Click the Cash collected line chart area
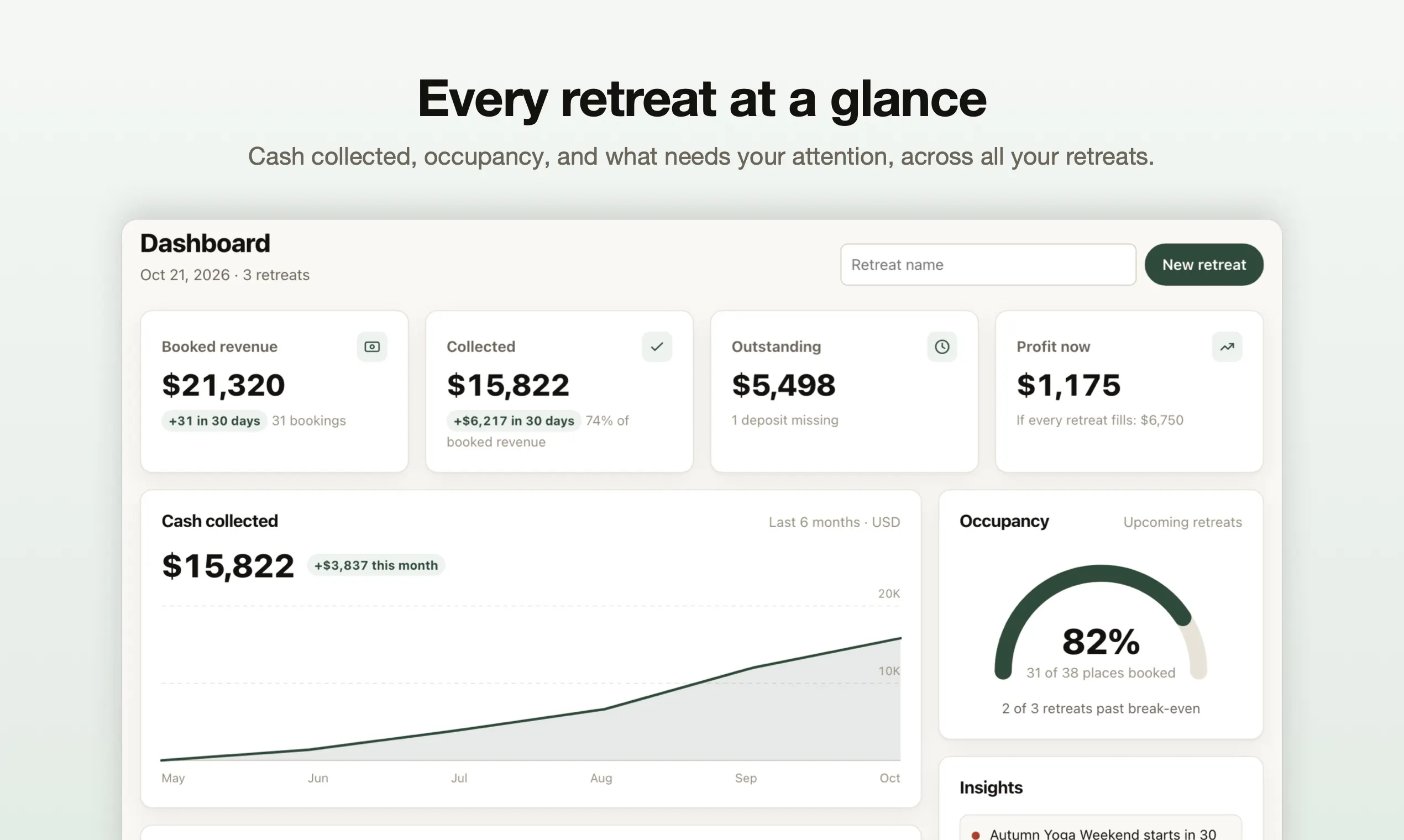The image size is (1404, 840). pos(531,682)
